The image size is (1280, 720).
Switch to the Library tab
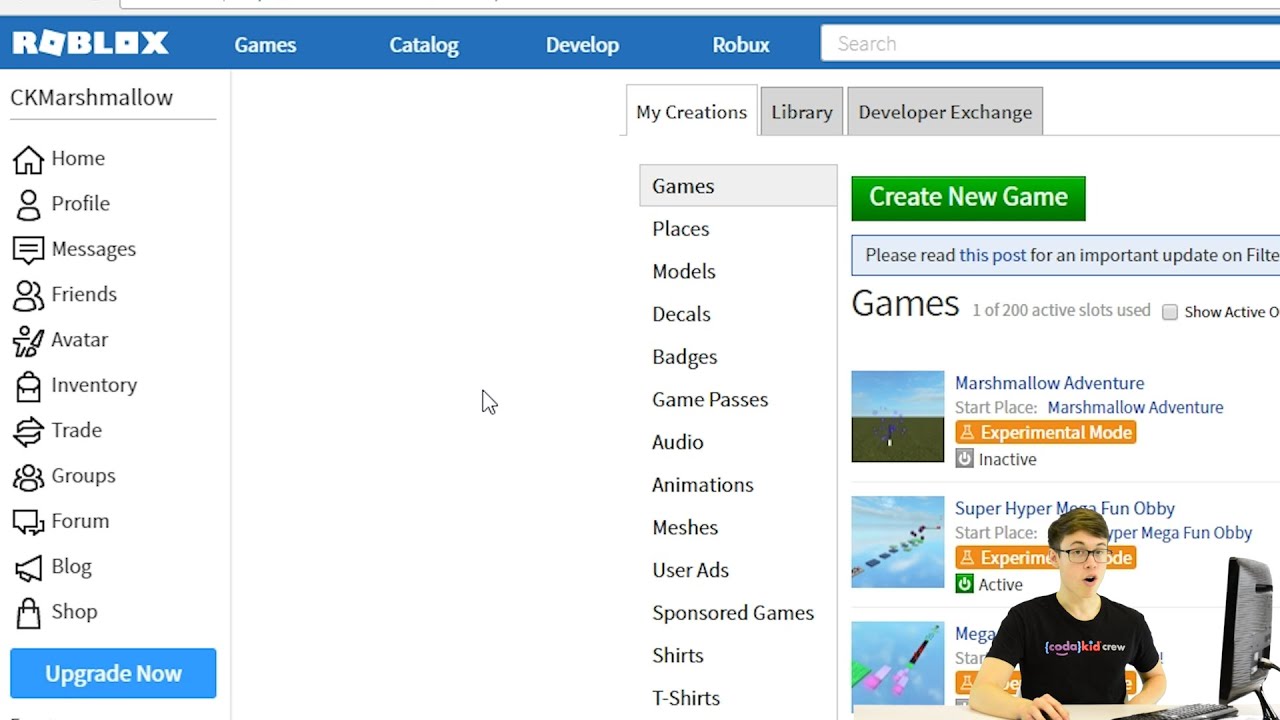click(802, 112)
